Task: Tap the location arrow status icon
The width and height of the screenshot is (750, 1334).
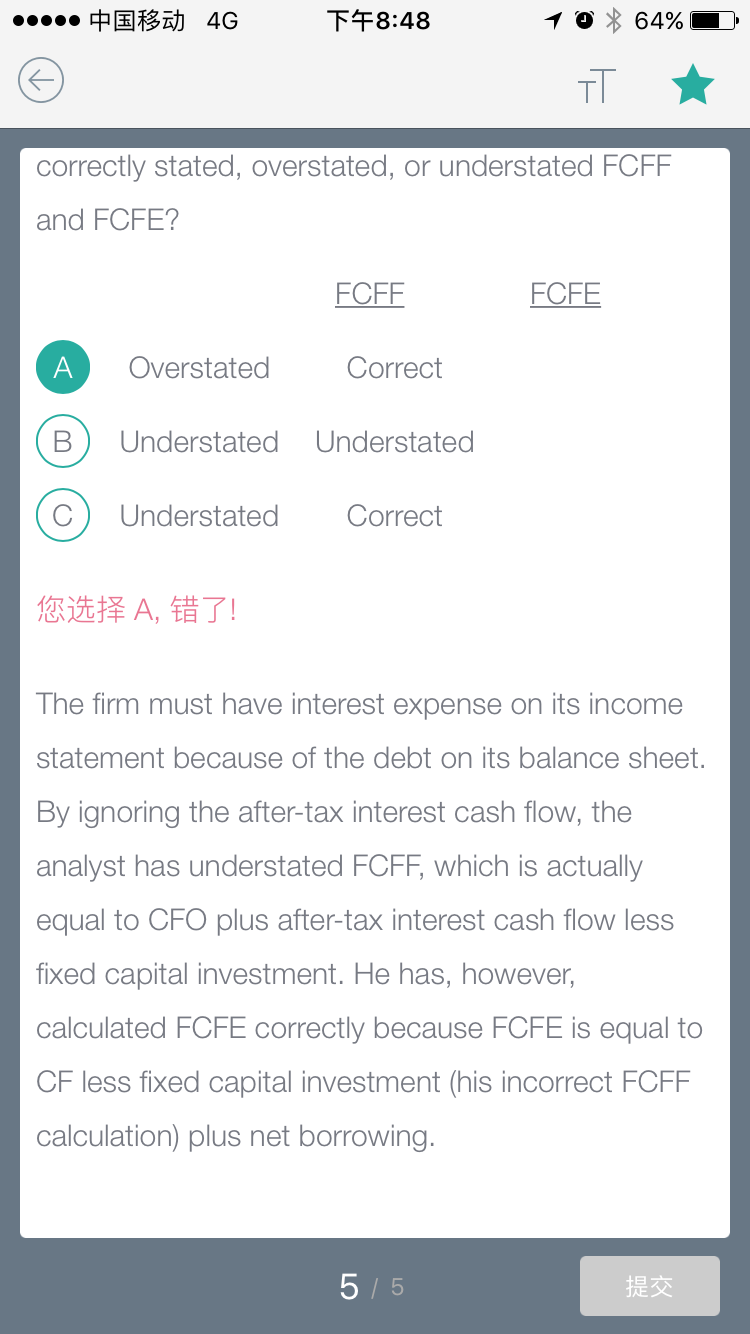Action: 553,21
